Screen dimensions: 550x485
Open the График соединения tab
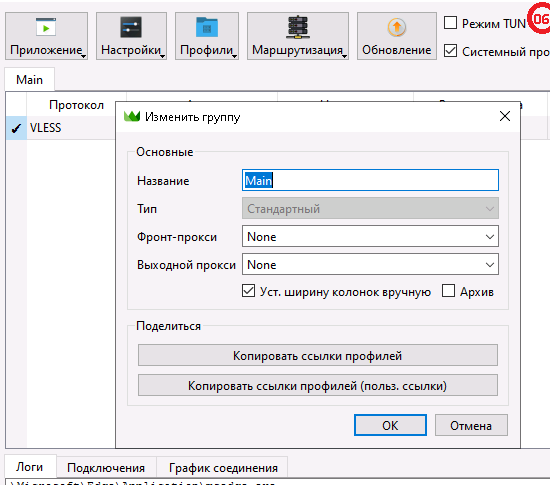[x=223, y=467]
